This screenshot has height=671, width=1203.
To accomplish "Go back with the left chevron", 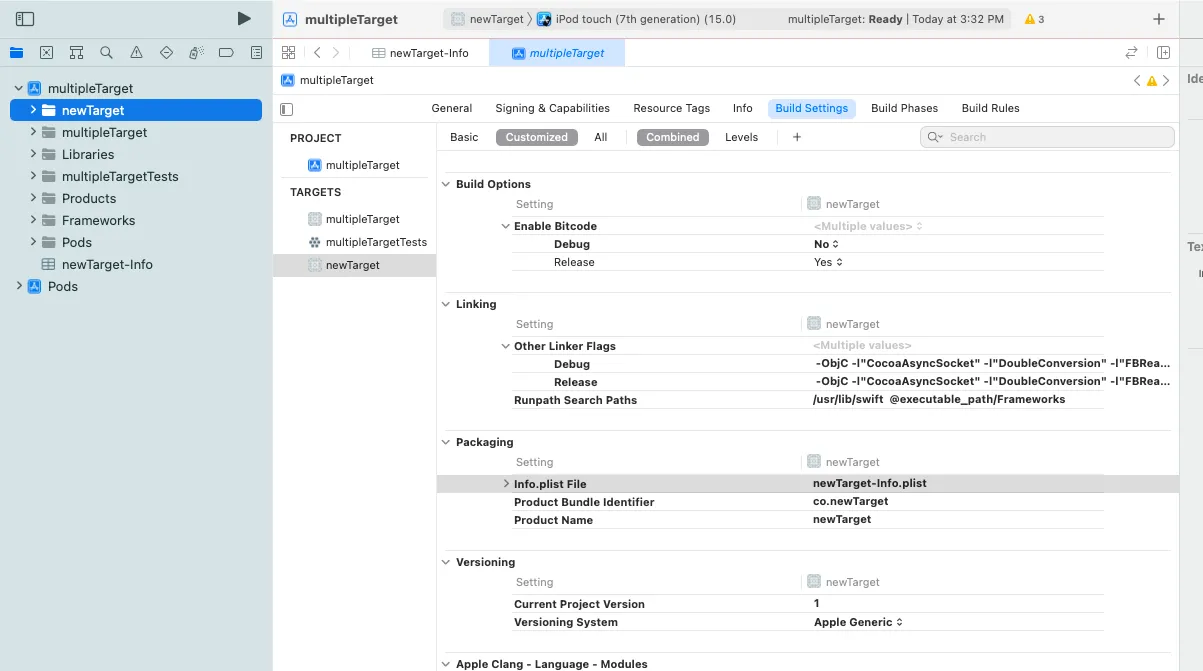I will [x=317, y=53].
